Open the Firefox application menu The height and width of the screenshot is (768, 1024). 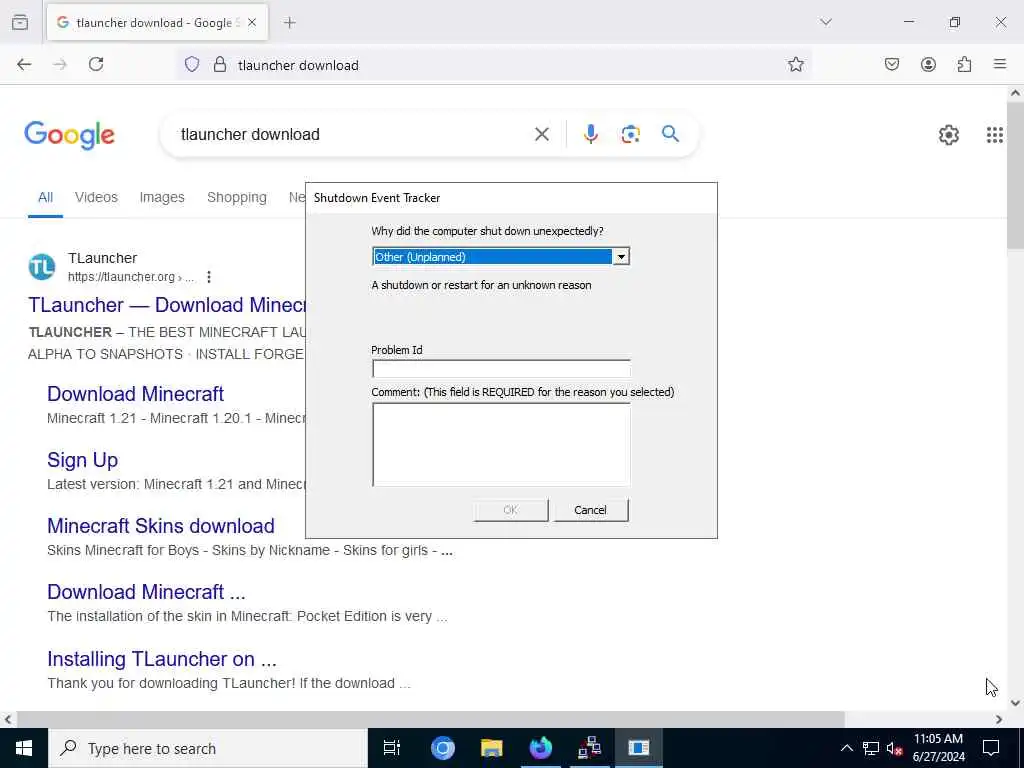[1000, 64]
